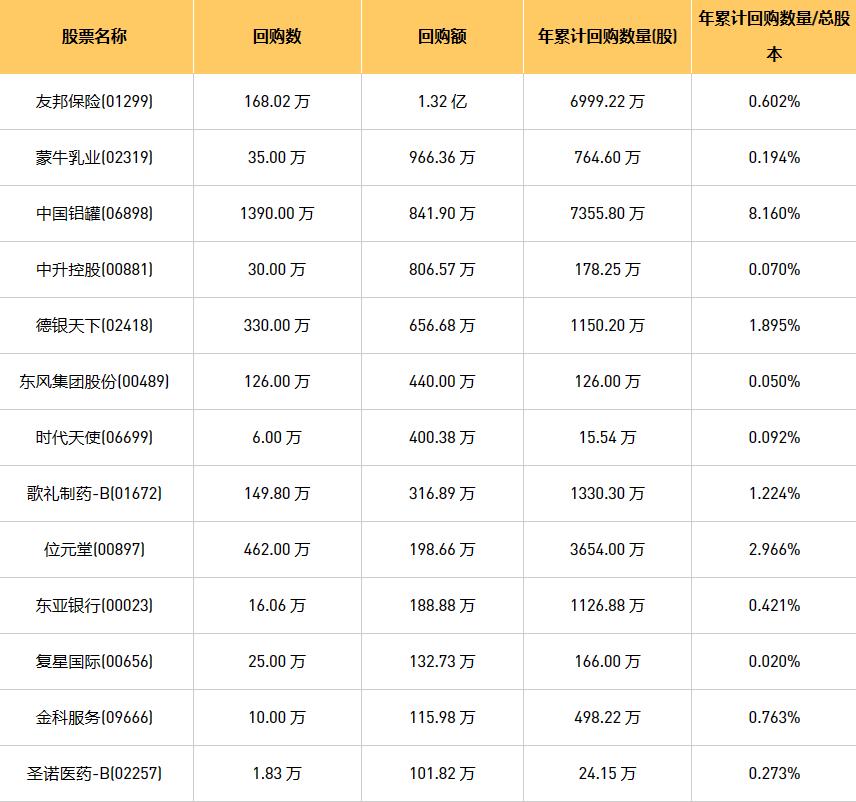
Task: Click the 0.070% ratio cell
Action: pos(774,270)
